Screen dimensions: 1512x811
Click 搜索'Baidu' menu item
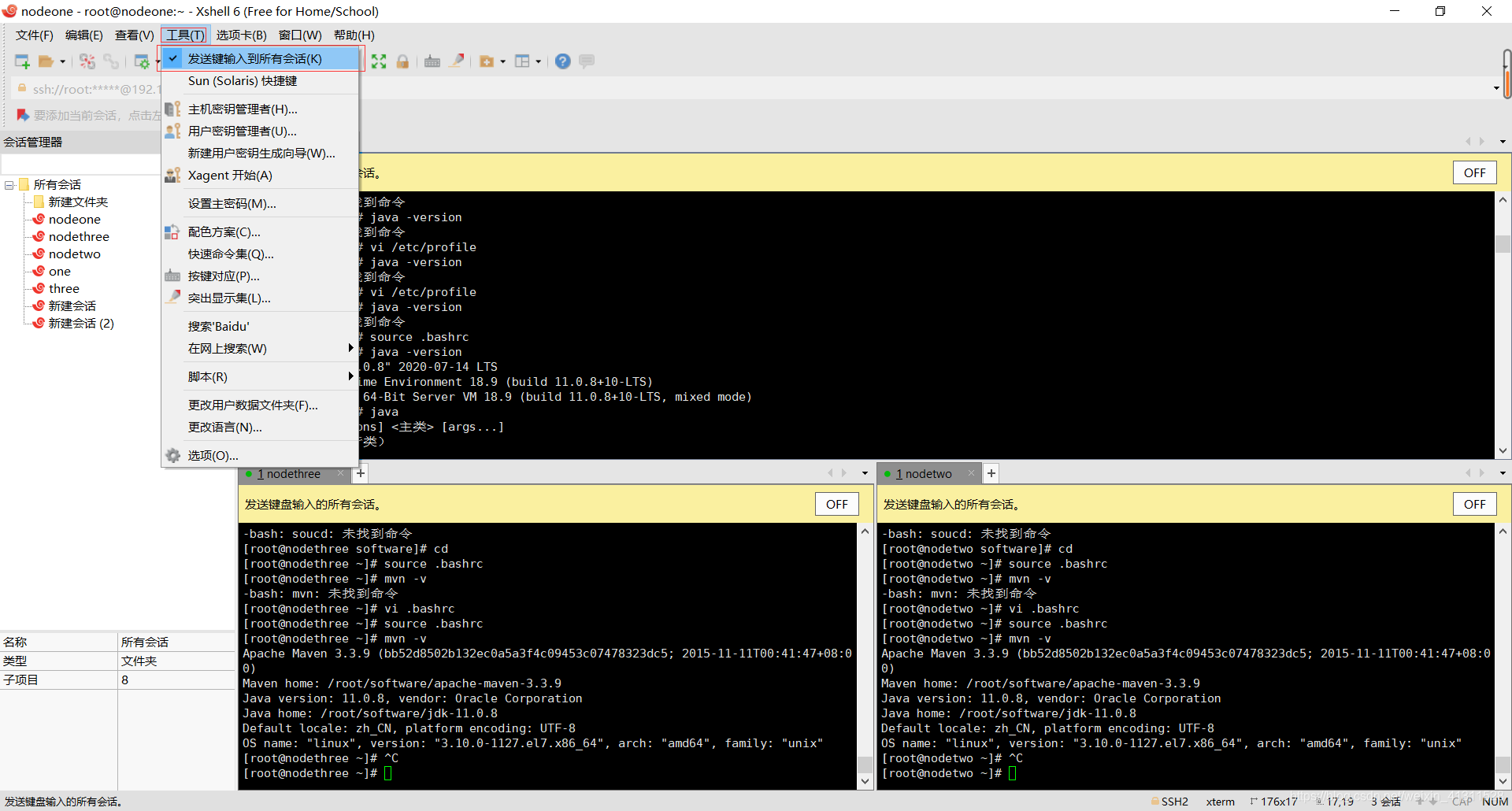[261, 327]
